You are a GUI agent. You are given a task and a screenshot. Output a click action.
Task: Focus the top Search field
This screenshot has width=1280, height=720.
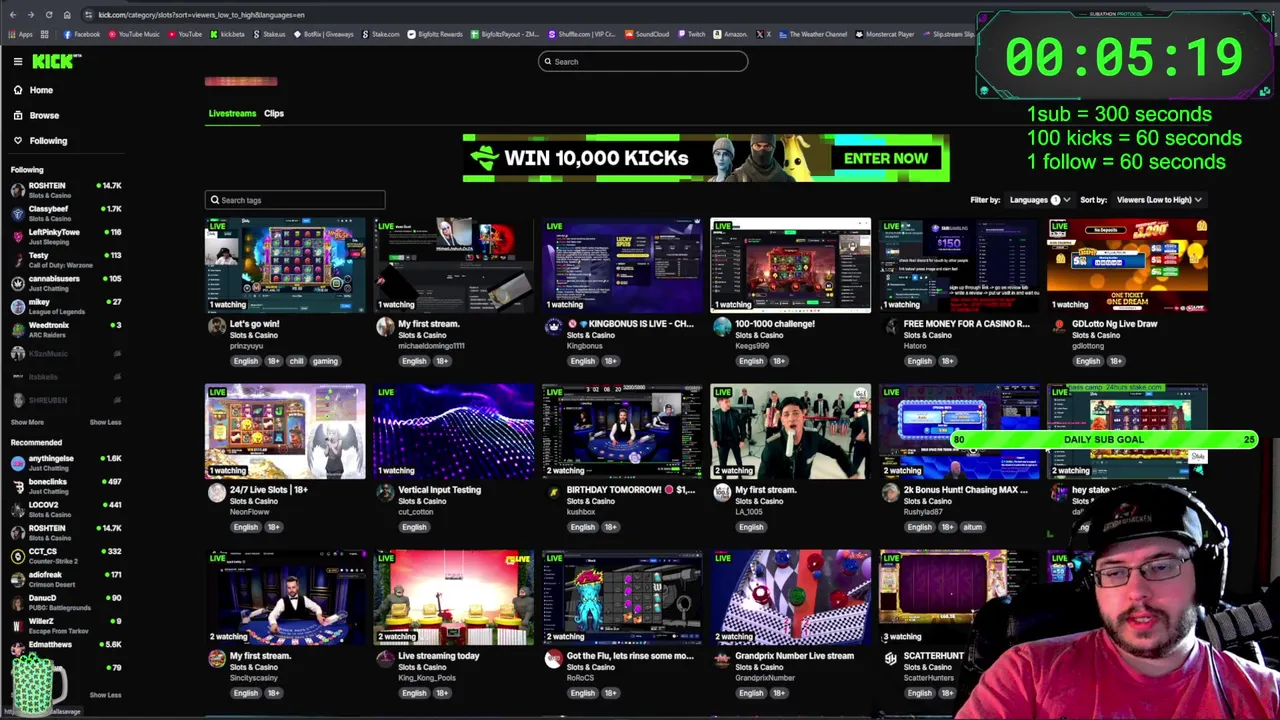point(642,62)
